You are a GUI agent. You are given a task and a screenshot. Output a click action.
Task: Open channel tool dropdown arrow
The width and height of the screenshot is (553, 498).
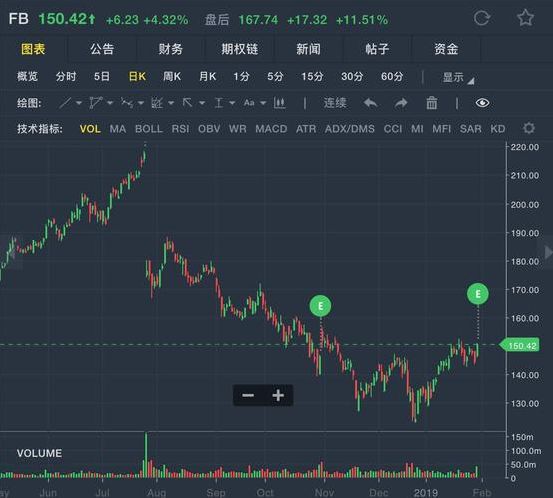(x=110, y=103)
